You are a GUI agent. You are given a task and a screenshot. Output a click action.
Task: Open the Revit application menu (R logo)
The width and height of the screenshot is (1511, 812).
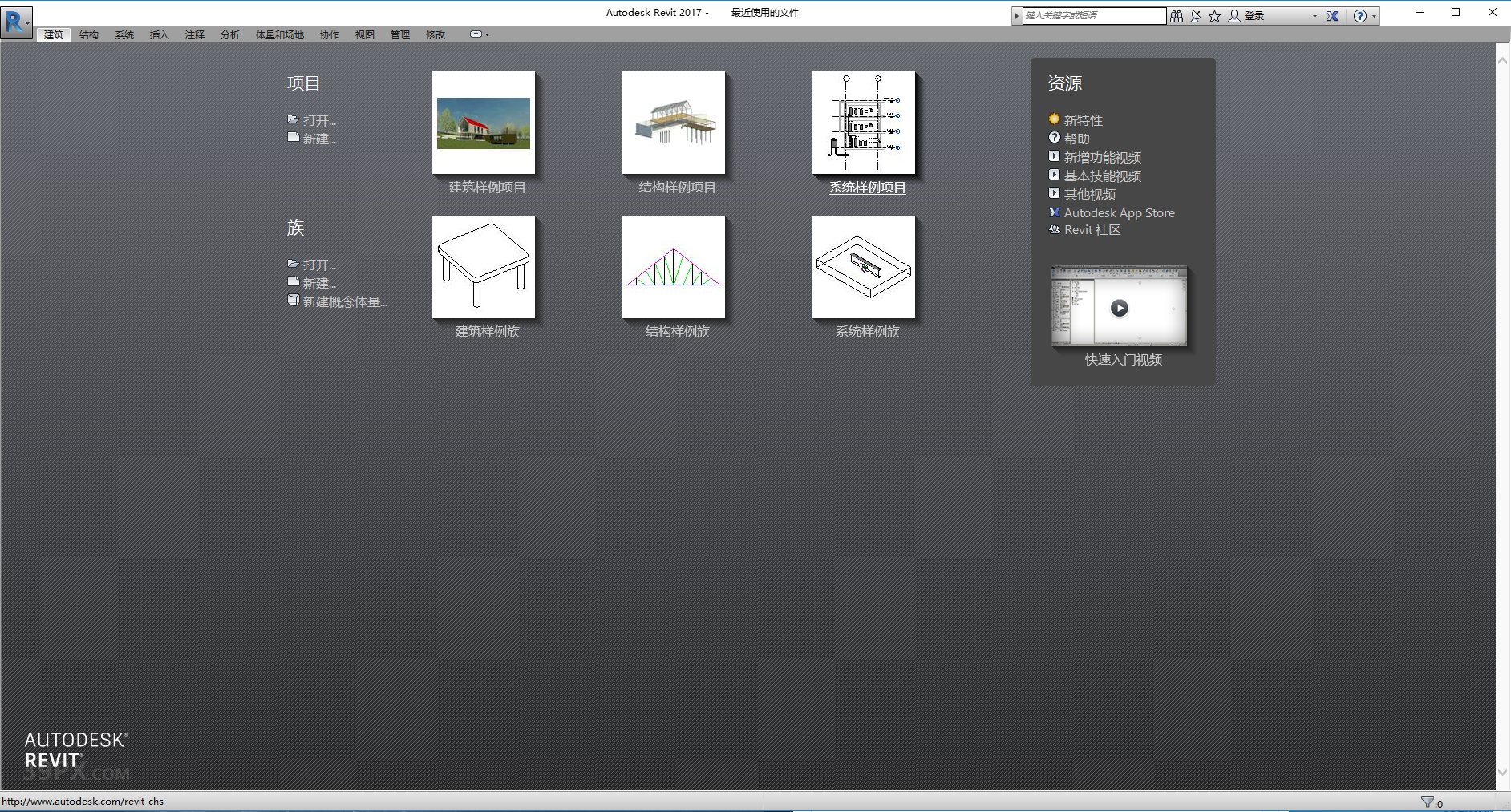(x=17, y=22)
